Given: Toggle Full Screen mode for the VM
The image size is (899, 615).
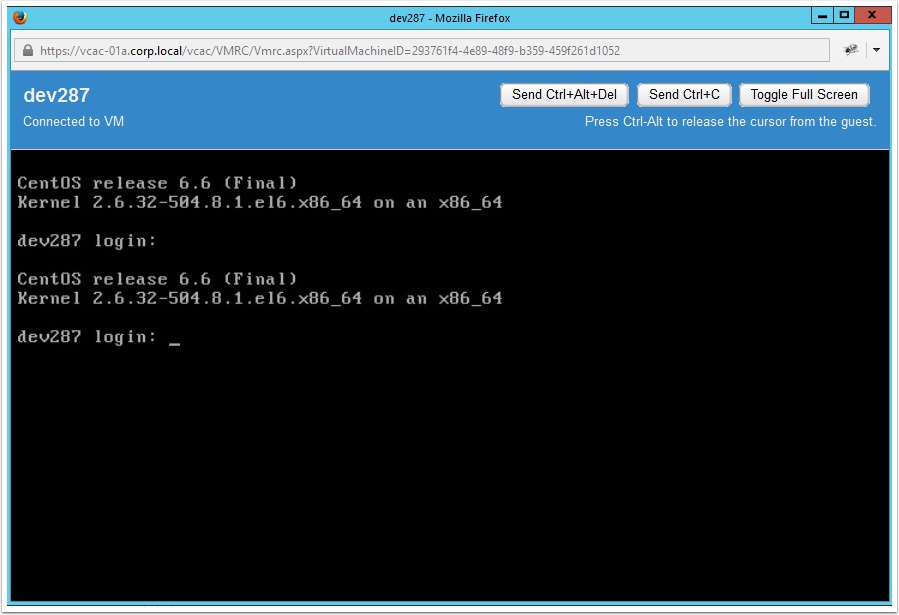Looking at the screenshot, I should click(x=804, y=95).
